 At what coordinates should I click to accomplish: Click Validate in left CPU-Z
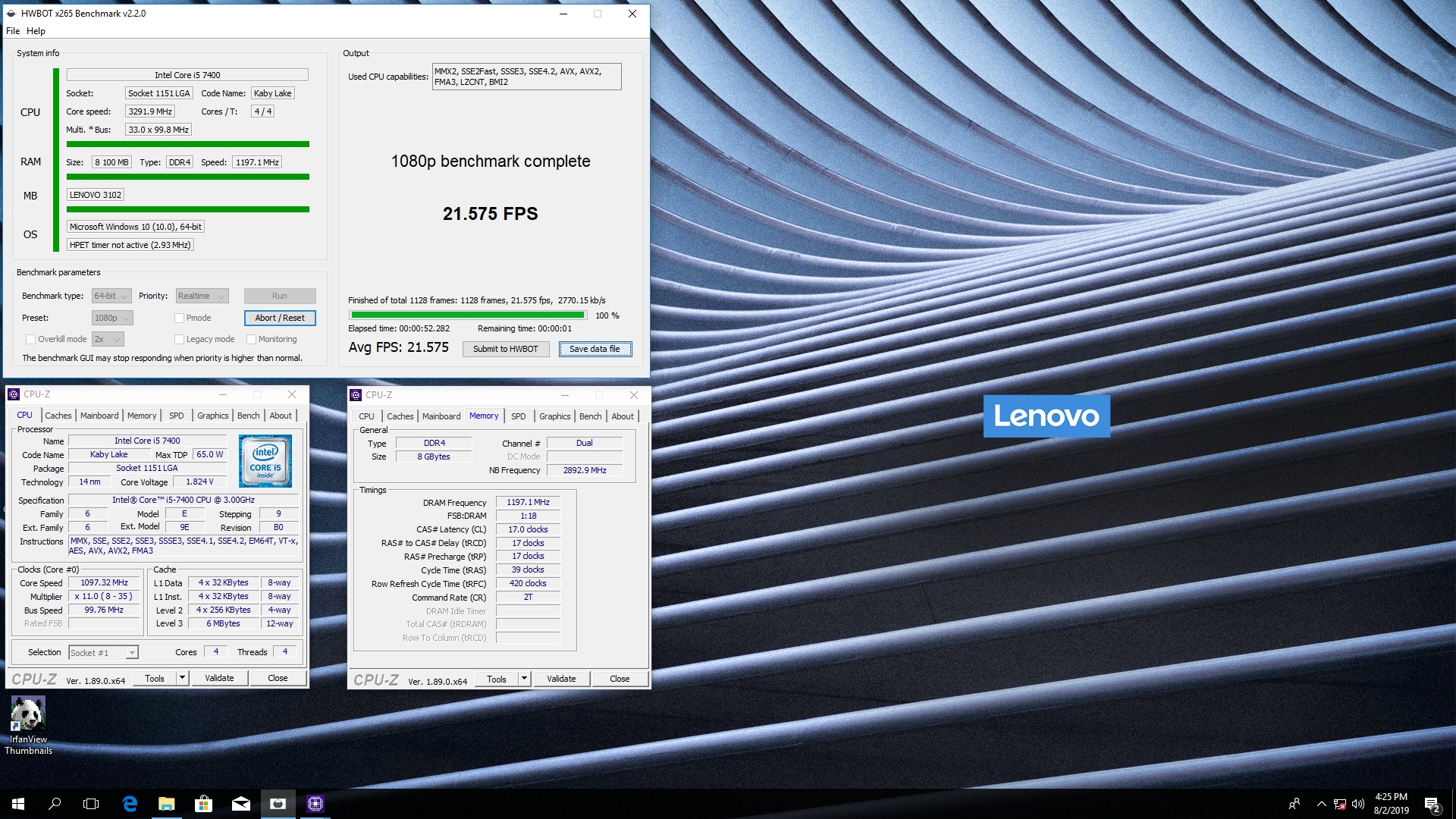pyautogui.click(x=219, y=678)
